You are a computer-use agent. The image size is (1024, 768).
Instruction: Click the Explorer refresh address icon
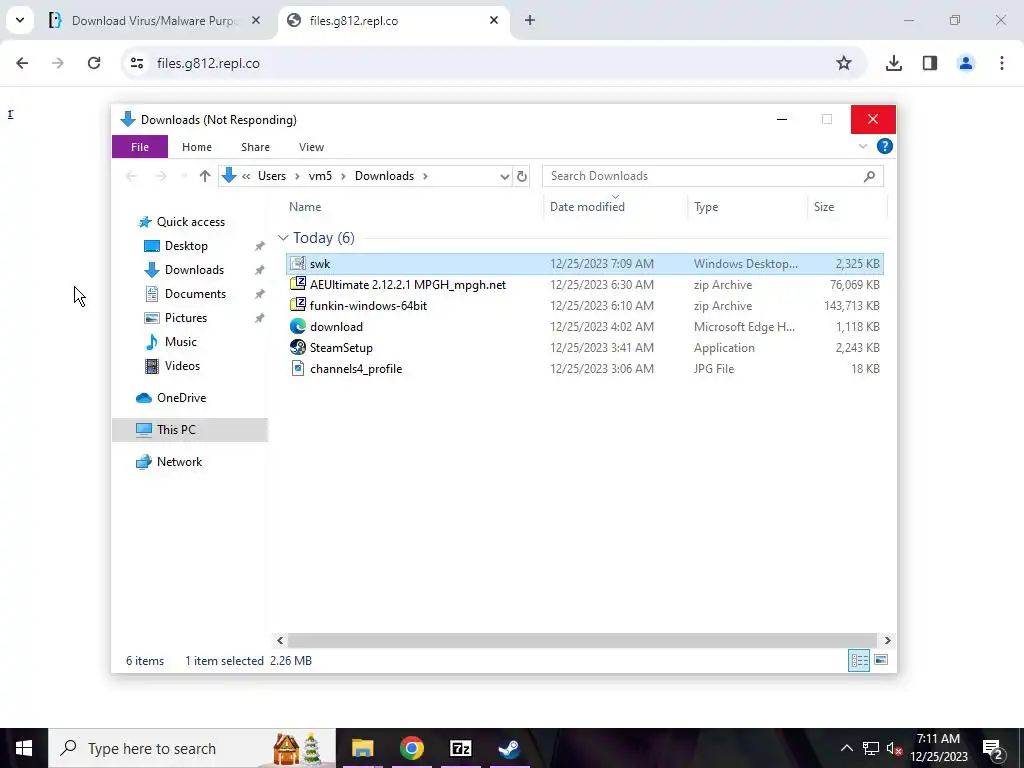521,176
